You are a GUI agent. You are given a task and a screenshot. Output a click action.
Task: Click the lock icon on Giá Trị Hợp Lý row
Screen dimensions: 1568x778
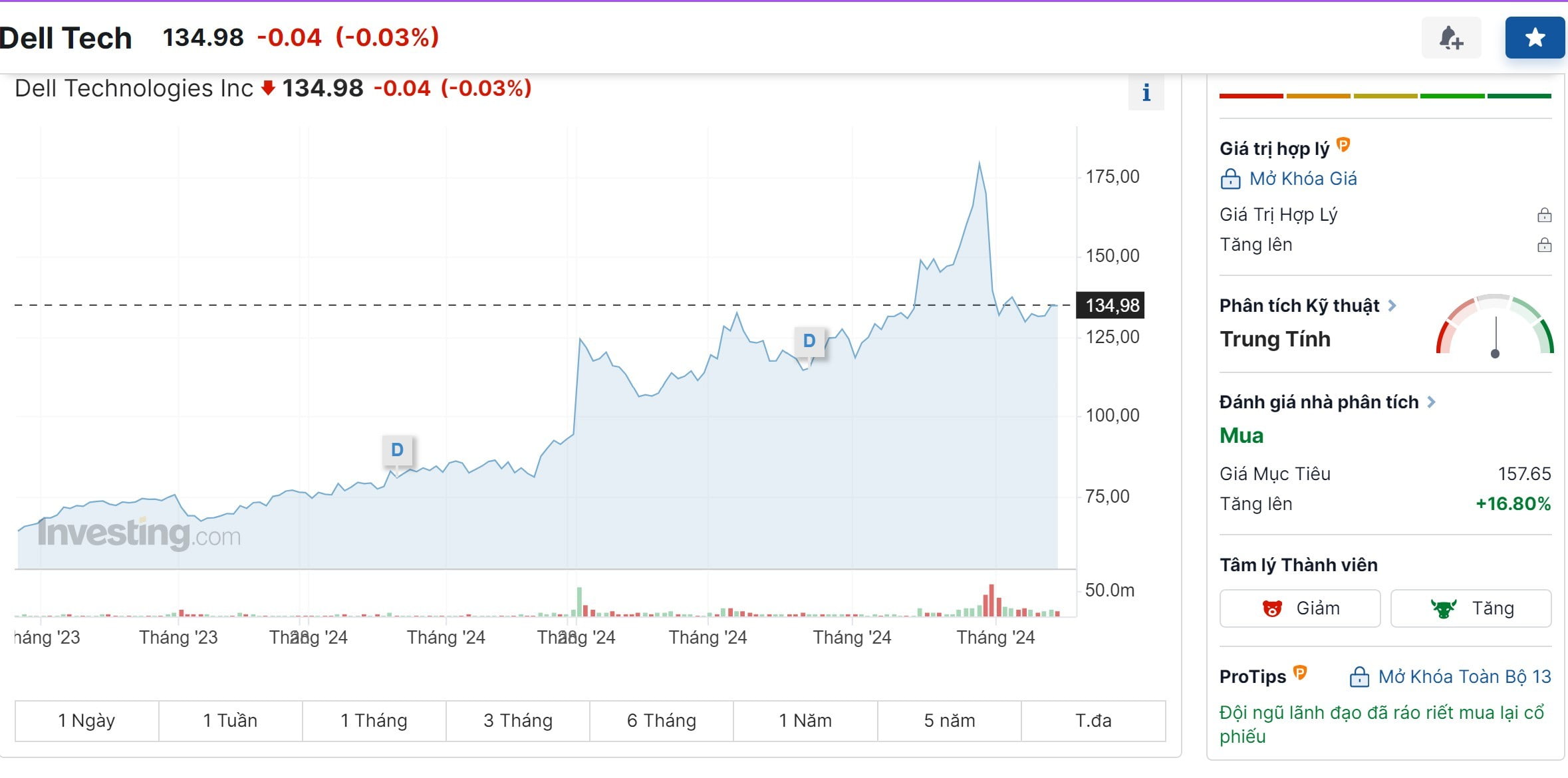point(1544,215)
